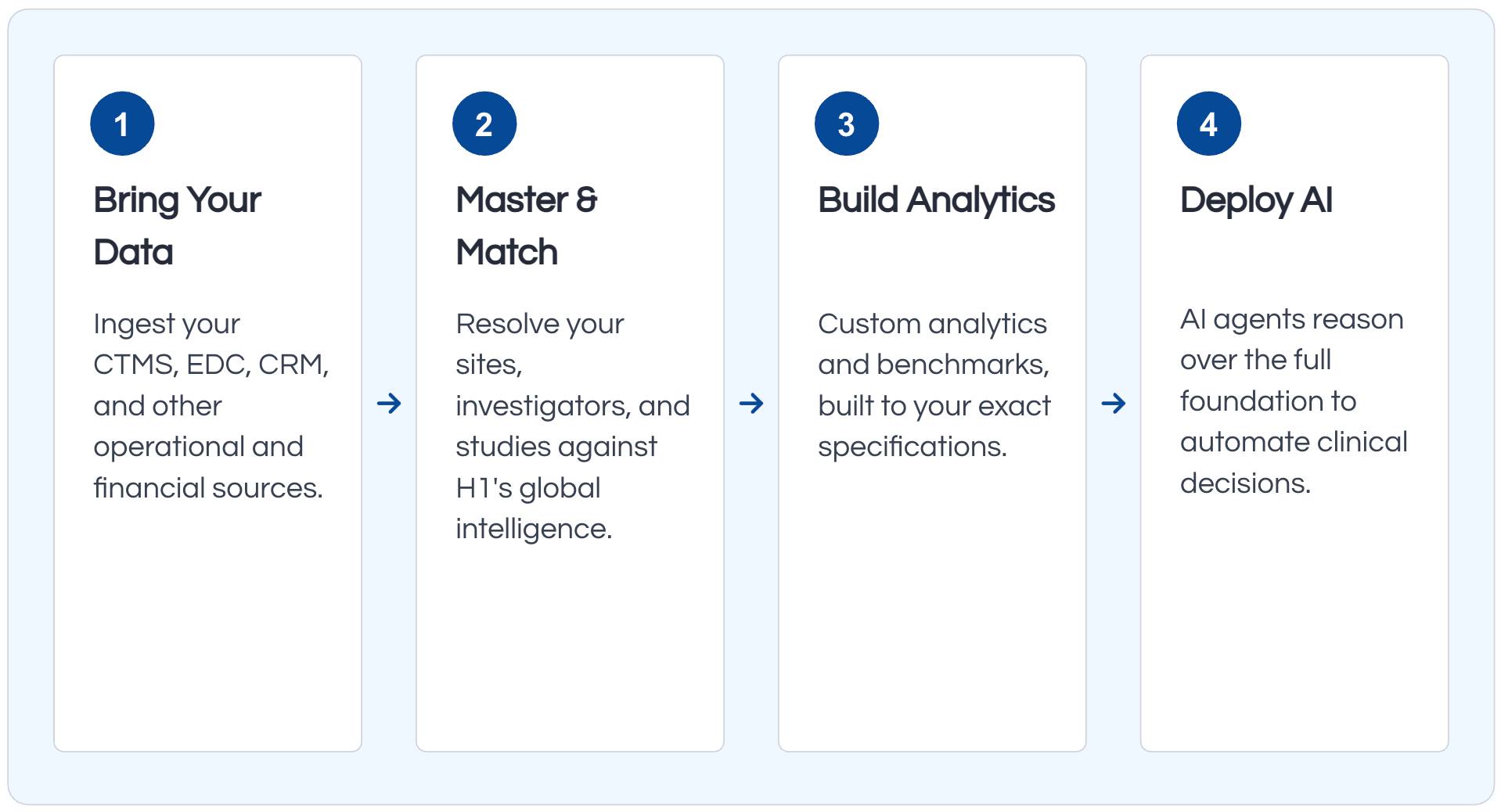Click empty area of Master & Match card
Image resolution: width=1501 pixels, height=812 pixels.
pos(570,649)
